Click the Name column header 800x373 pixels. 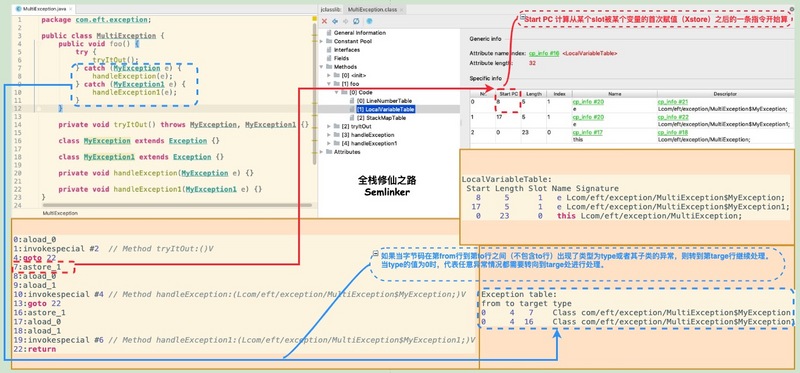[614, 94]
